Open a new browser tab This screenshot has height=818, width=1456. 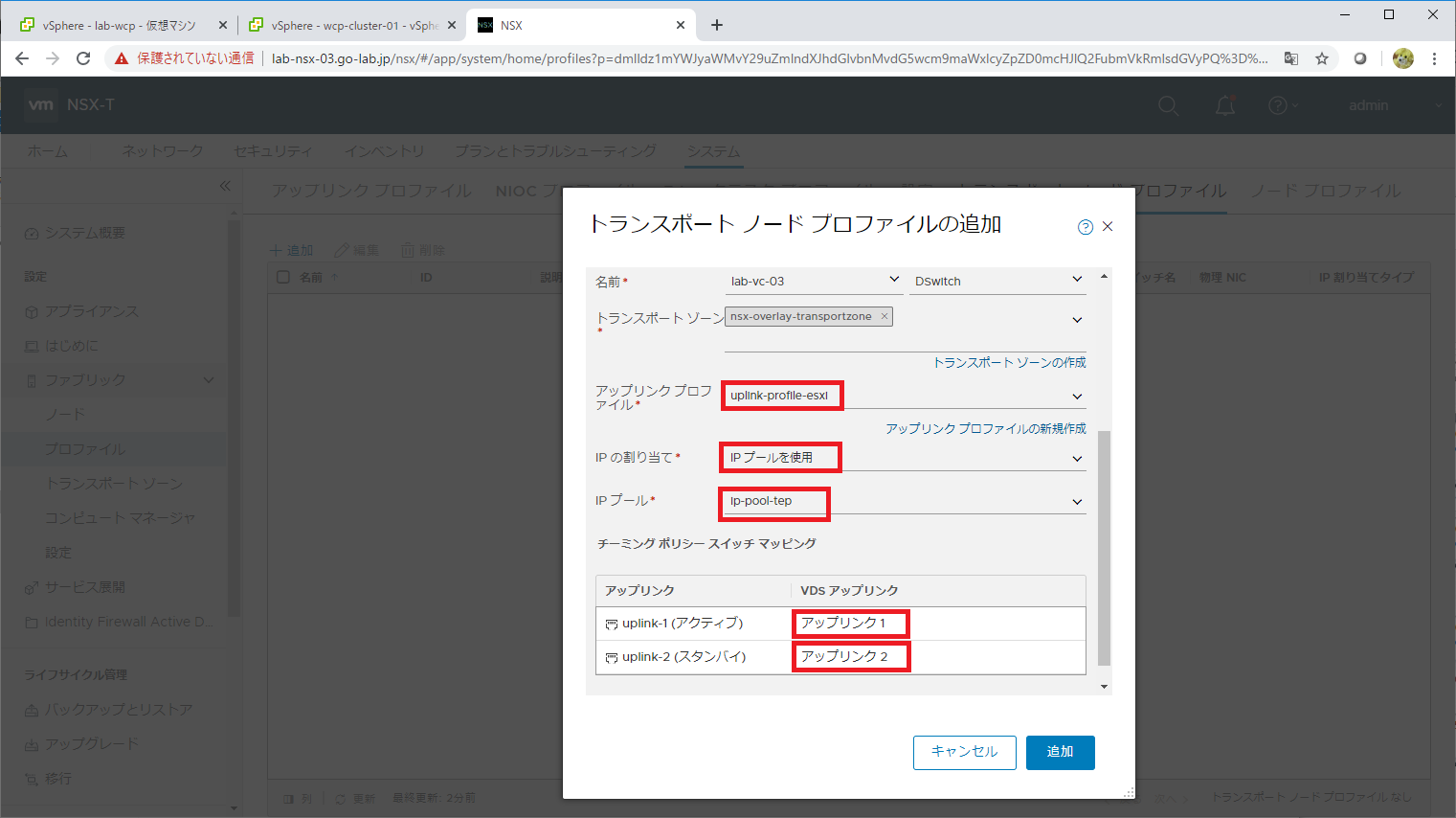tap(717, 25)
